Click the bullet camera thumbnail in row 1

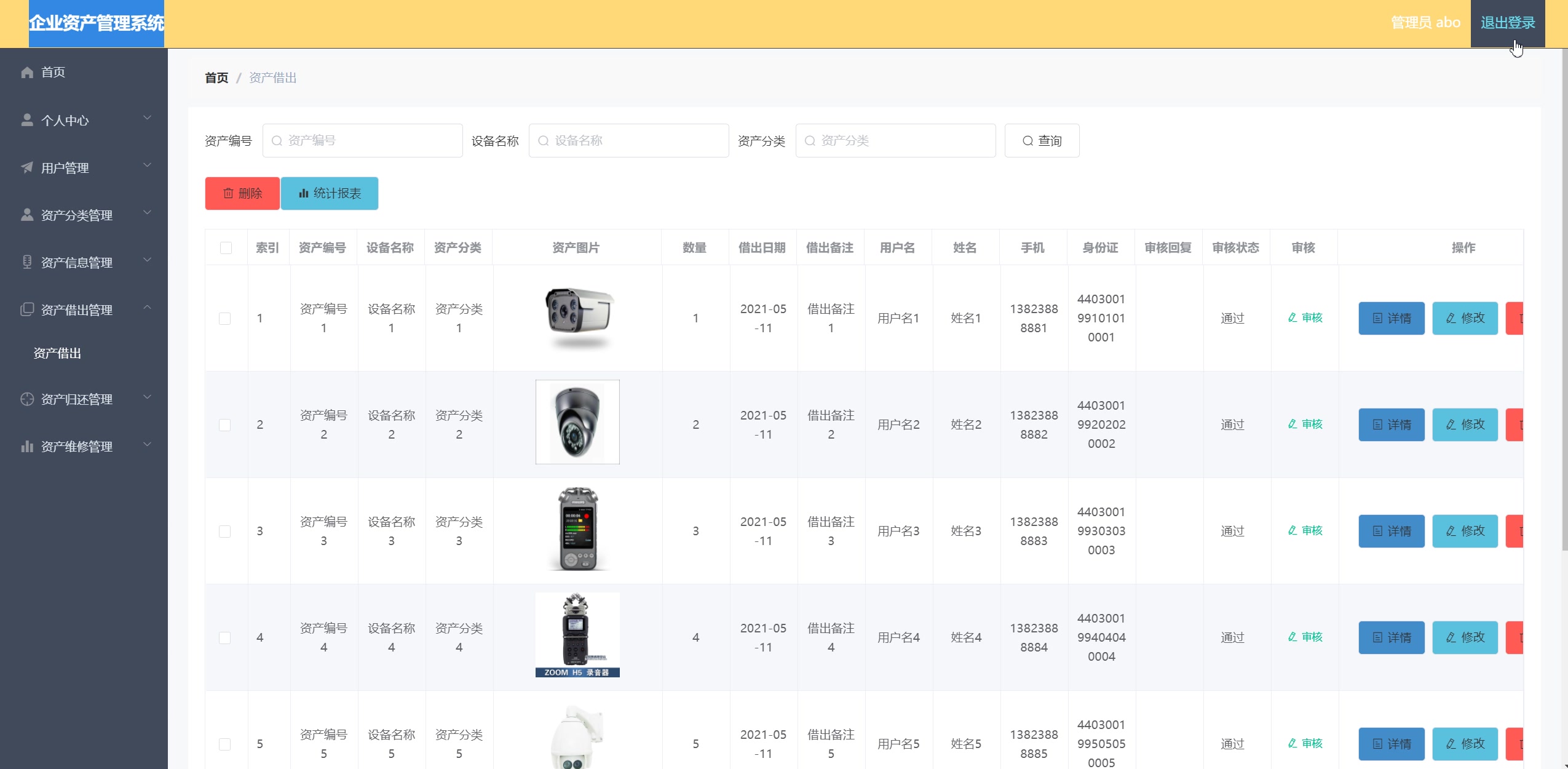(579, 318)
